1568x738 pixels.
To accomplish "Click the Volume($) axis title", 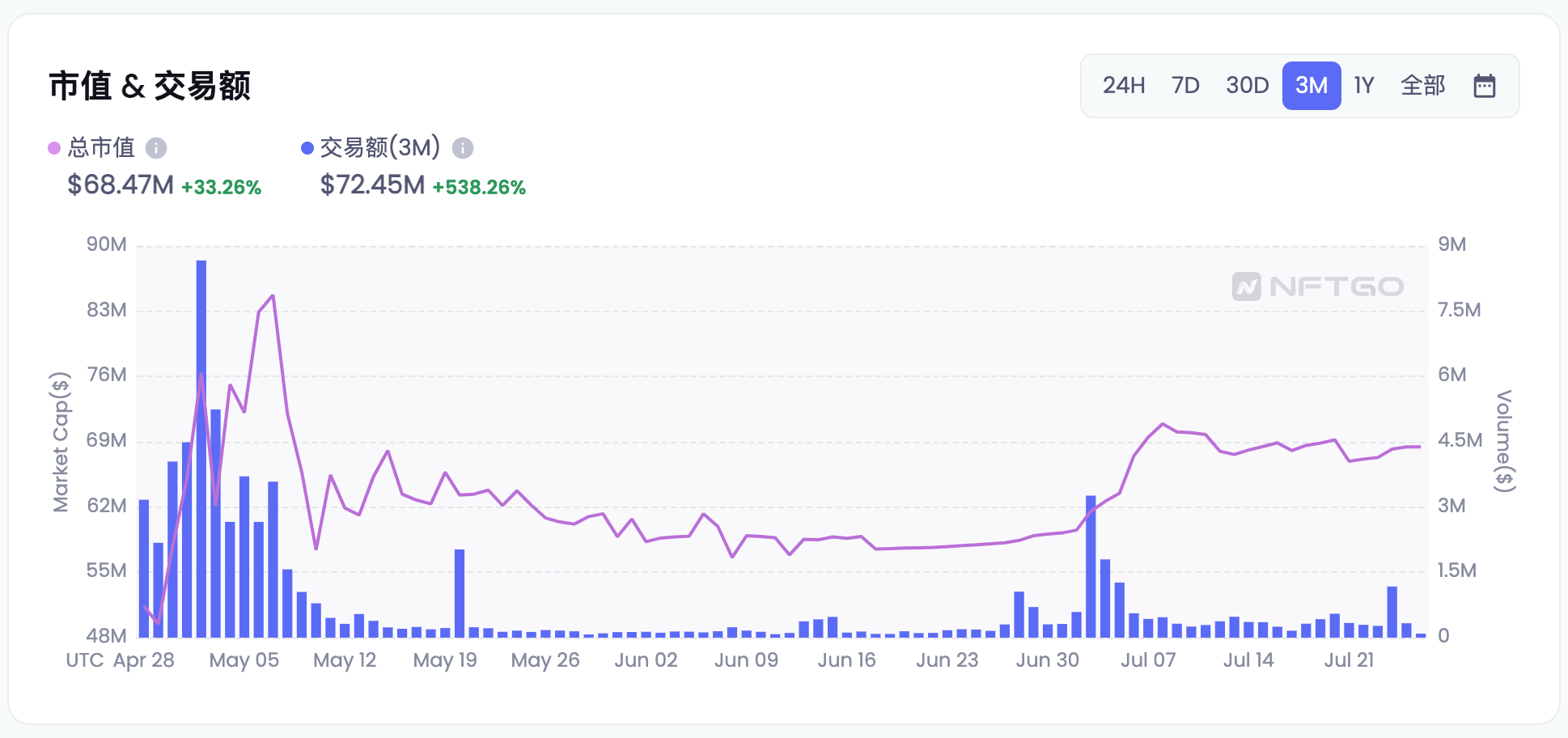I will (1503, 441).
